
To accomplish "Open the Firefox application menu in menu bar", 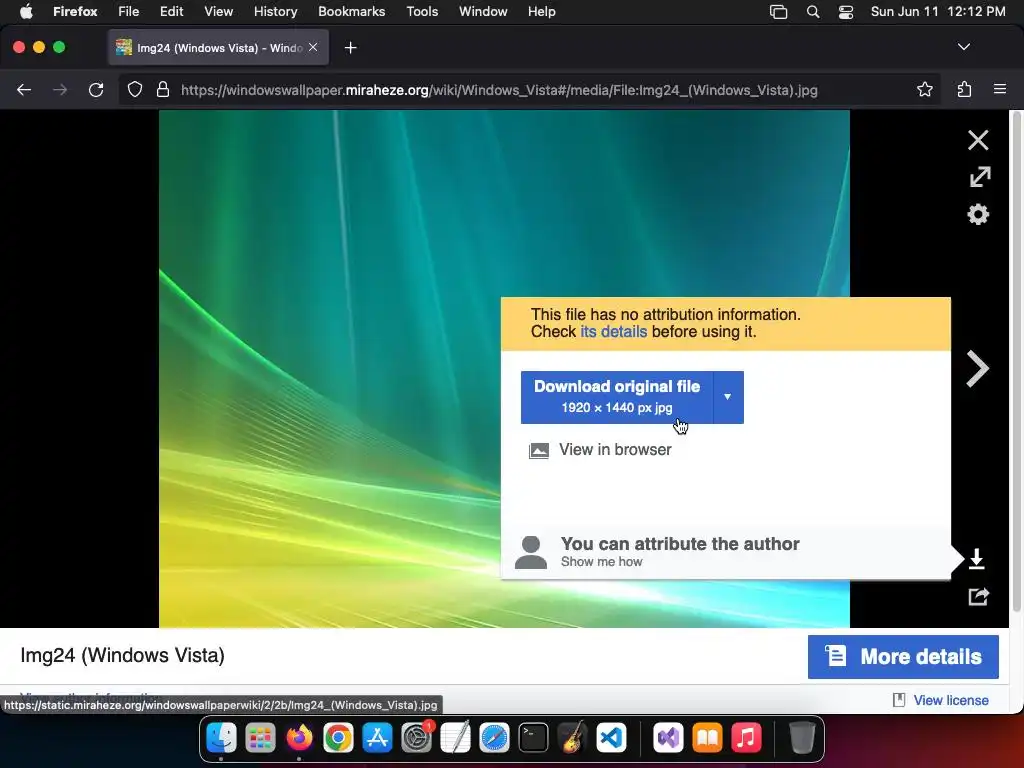I will [75, 11].
